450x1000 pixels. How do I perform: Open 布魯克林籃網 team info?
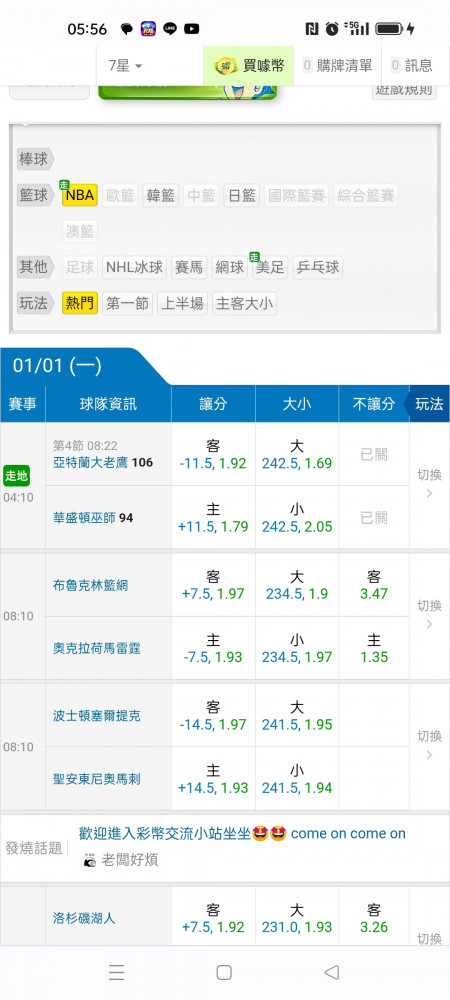point(90,585)
